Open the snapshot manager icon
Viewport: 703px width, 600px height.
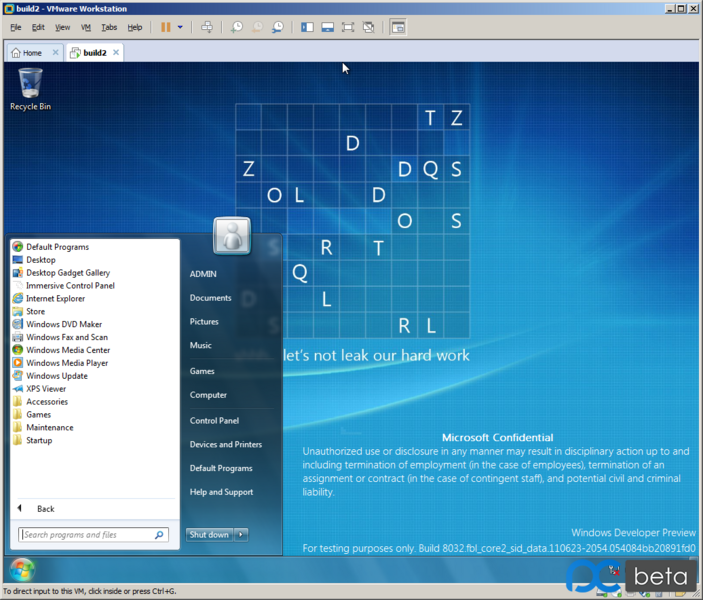tap(278, 27)
